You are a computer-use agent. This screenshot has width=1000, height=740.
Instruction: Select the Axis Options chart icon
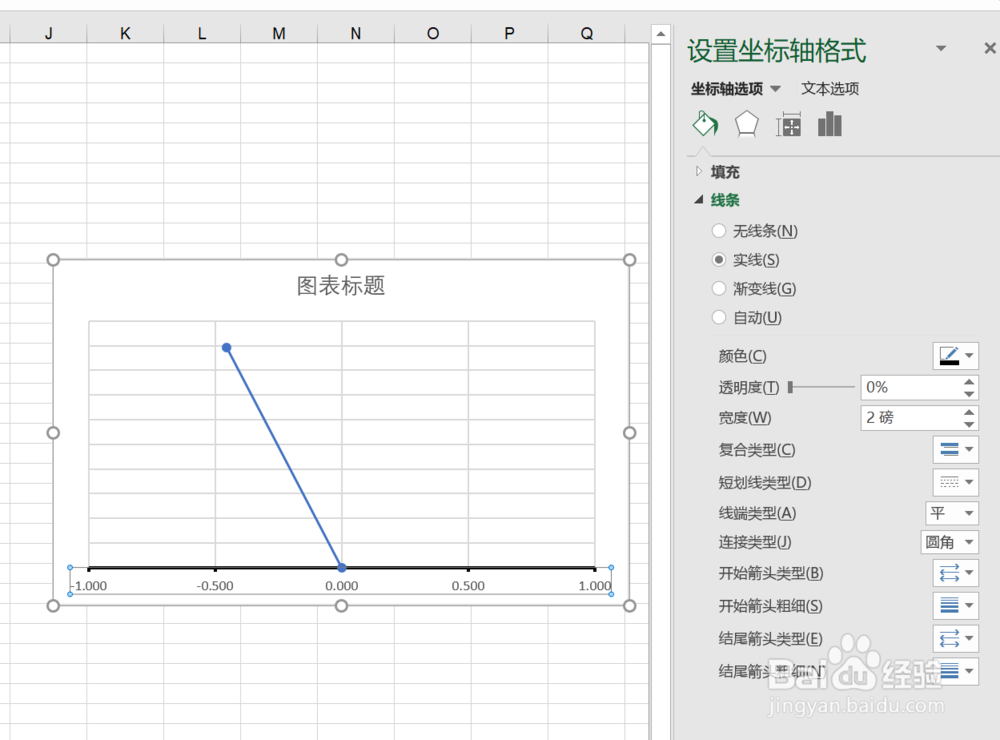click(829, 124)
